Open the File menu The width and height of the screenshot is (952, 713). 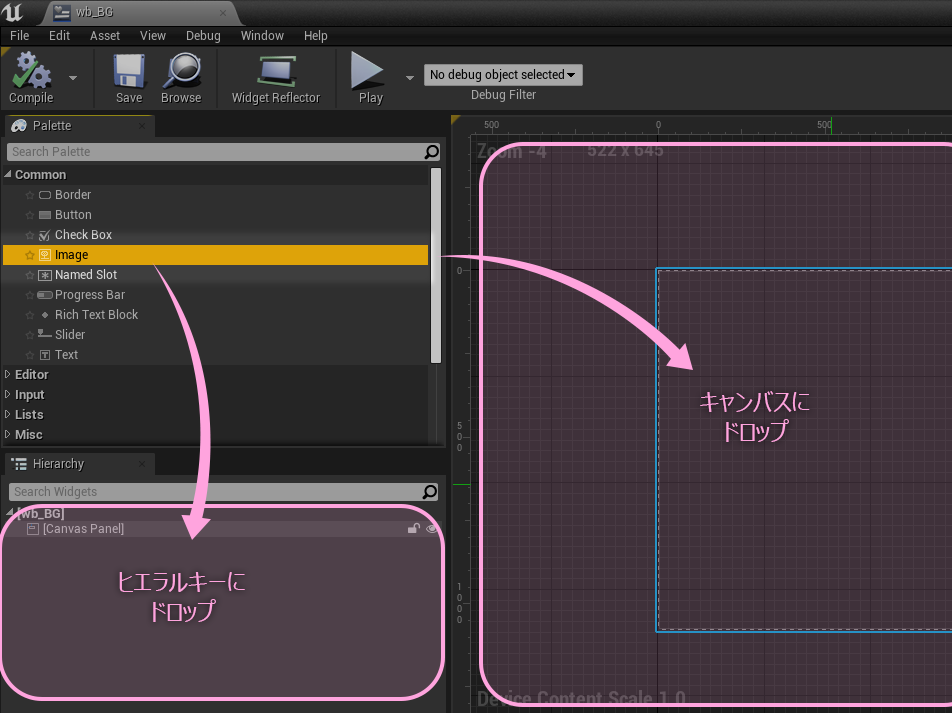(x=19, y=36)
